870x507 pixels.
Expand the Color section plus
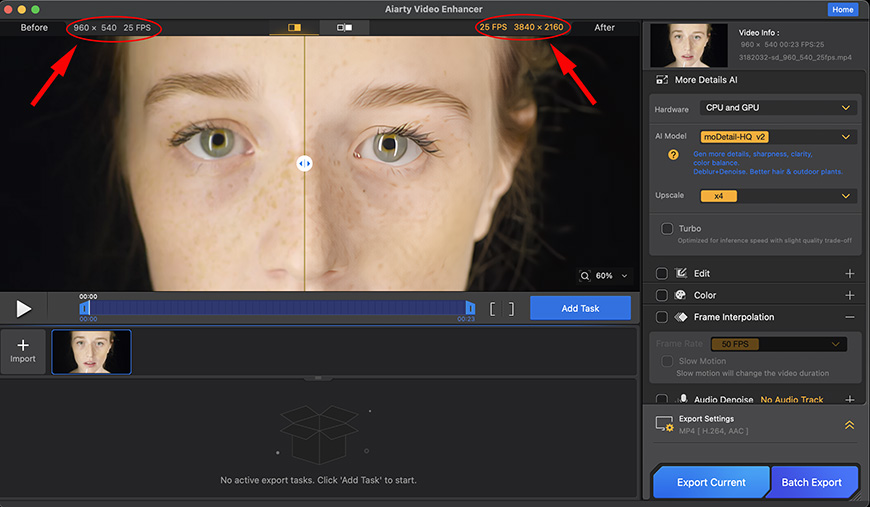tap(849, 295)
